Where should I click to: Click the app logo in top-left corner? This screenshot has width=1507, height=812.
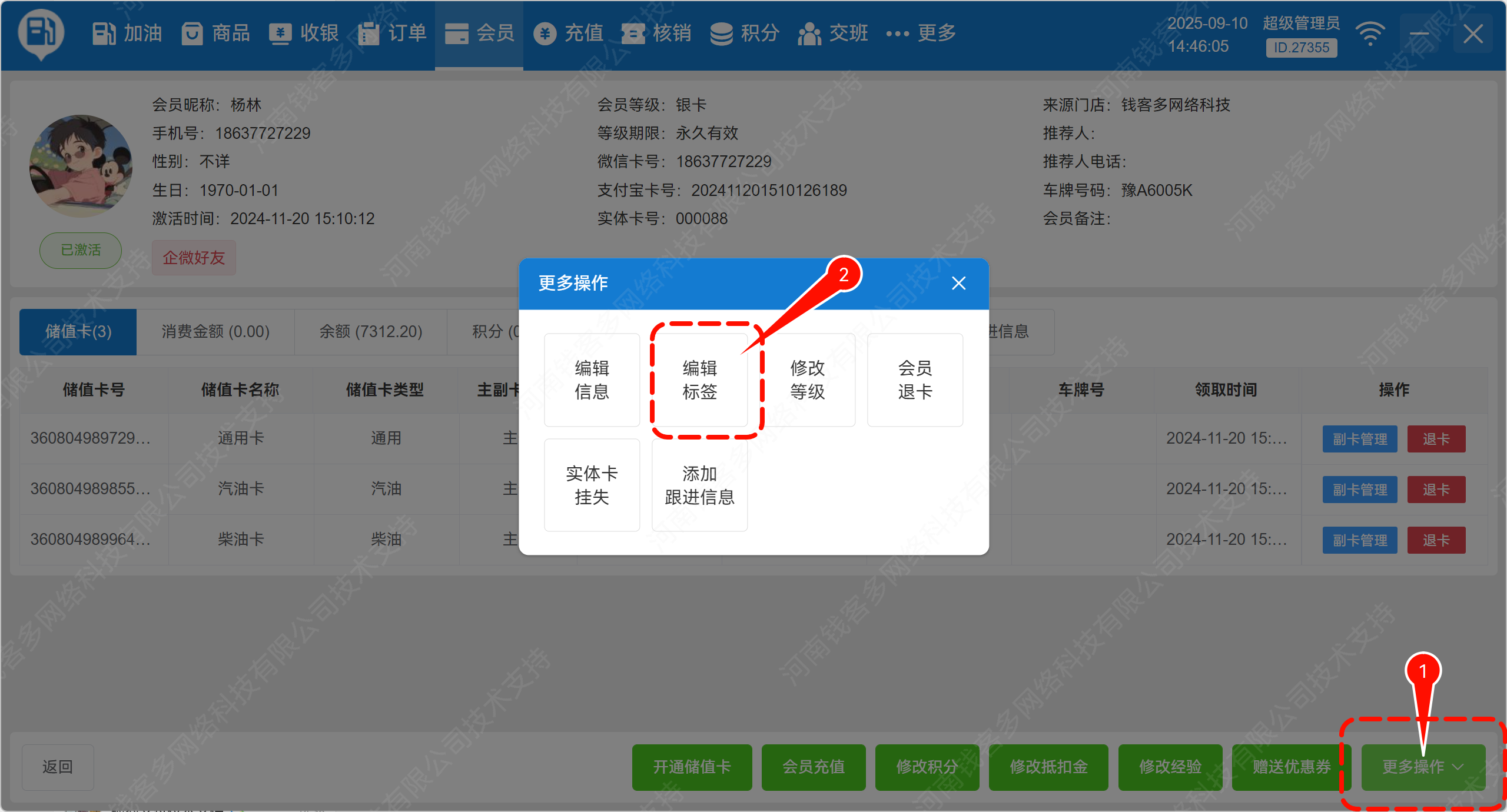(x=41, y=34)
